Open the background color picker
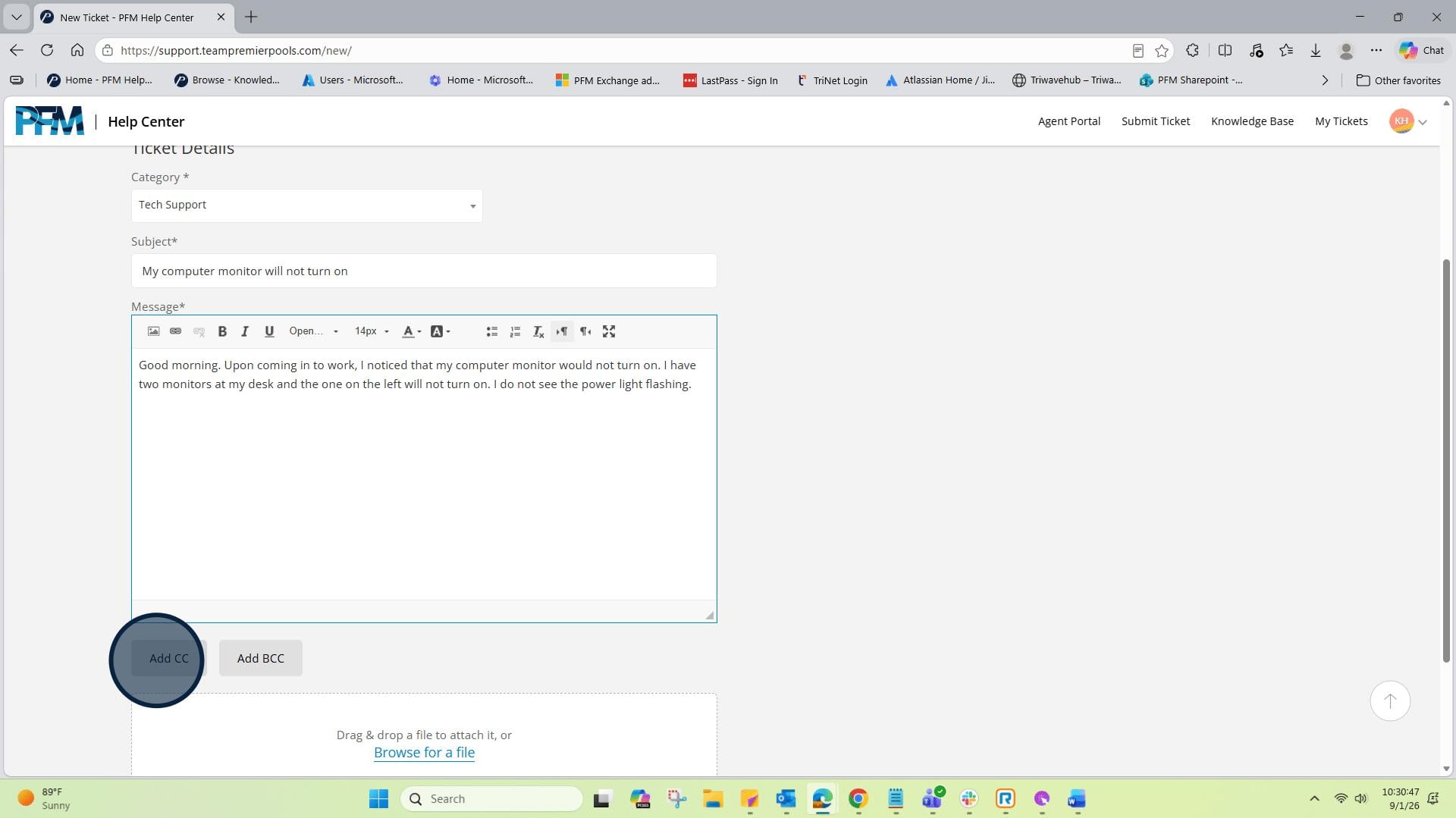 [x=441, y=331]
